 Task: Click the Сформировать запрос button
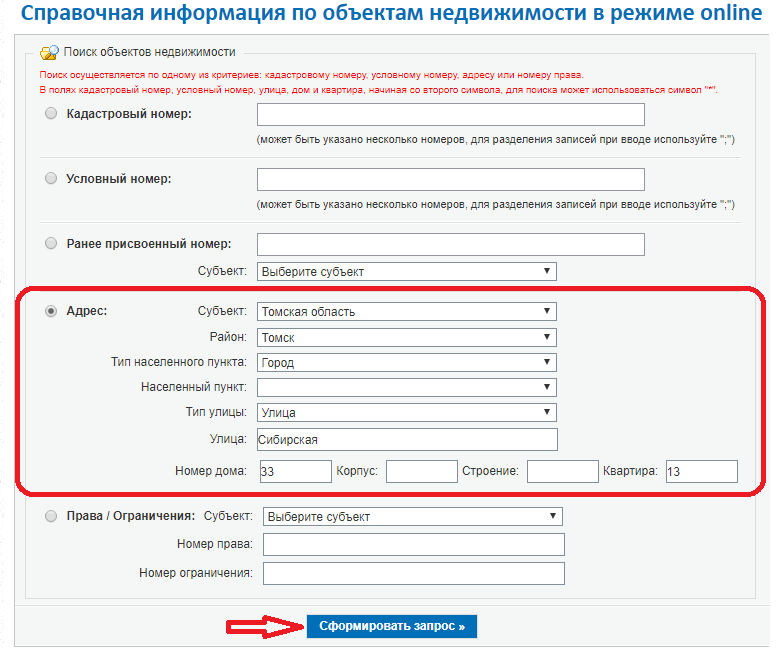(x=391, y=626)
